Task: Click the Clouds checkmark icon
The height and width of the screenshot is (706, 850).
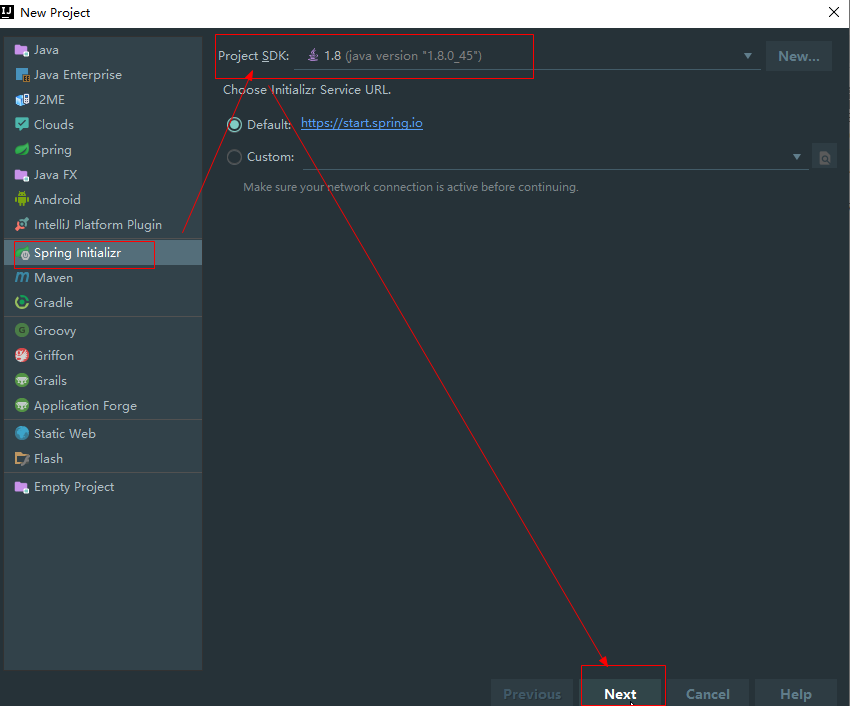Action: [22, 125]
